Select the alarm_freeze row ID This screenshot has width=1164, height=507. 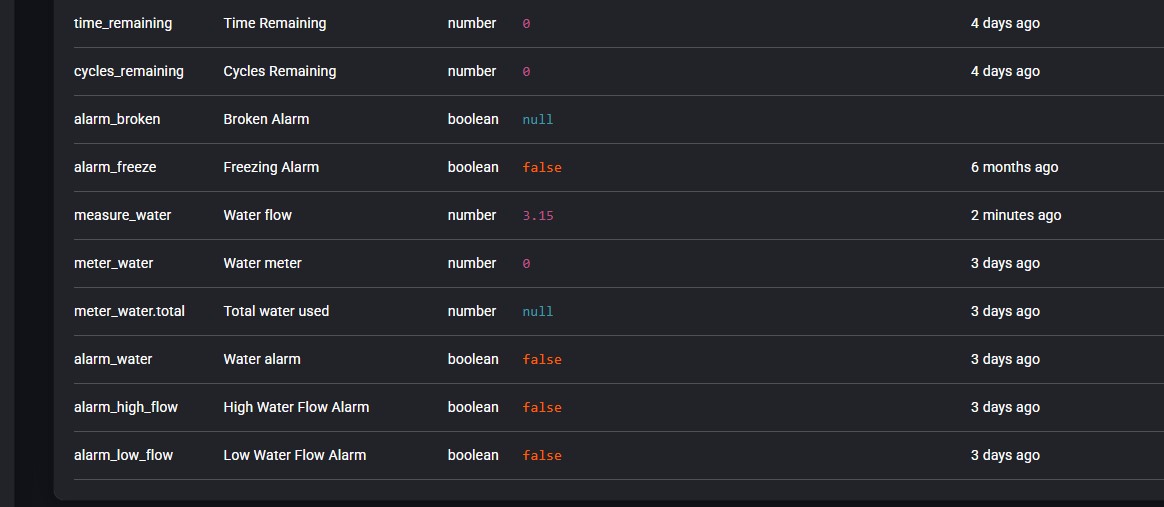click(115, 167)
